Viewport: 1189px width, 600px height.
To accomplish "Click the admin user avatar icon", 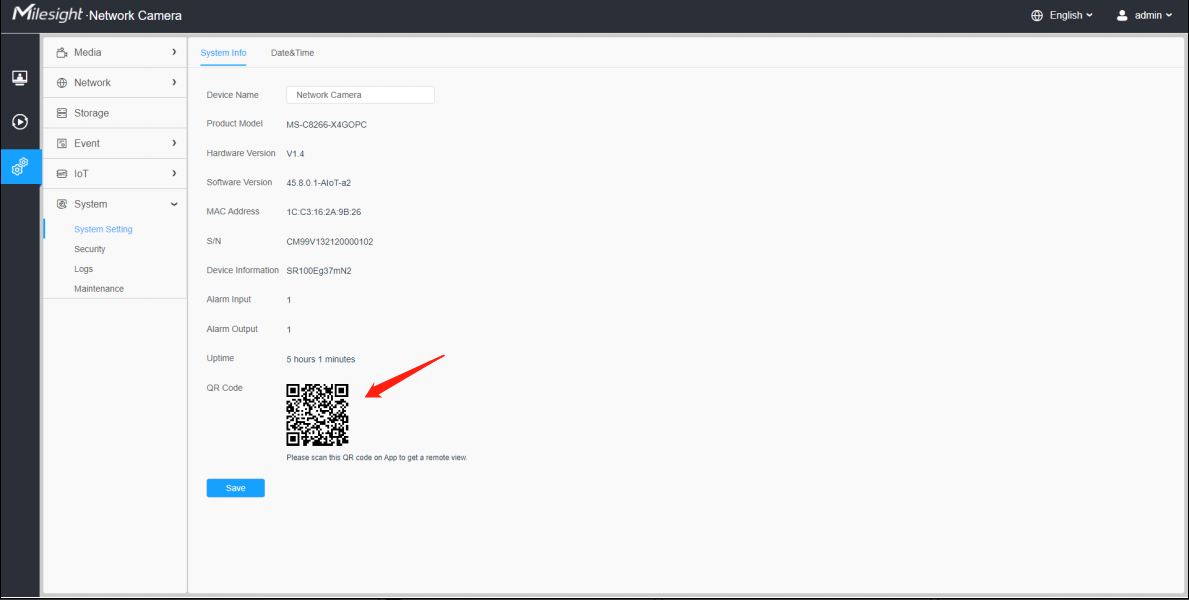I will (x=1122, y=15).
